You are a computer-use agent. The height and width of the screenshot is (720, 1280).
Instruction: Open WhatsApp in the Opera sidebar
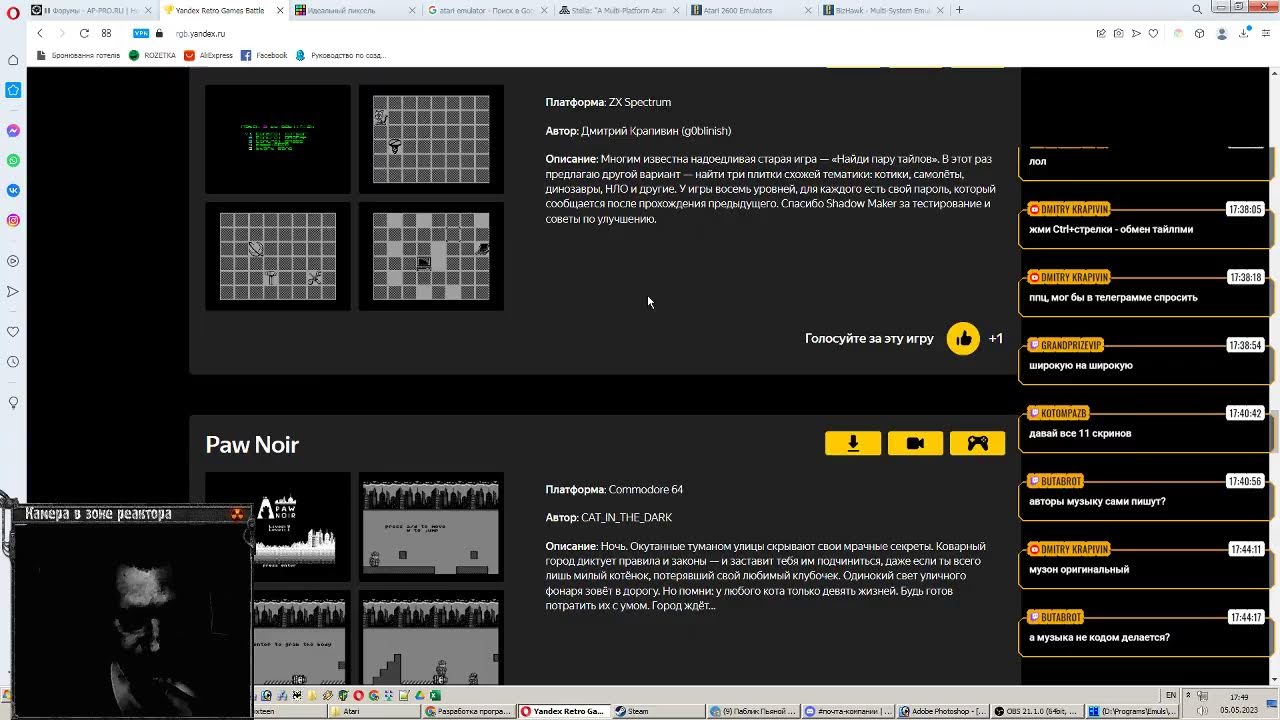[x=13, y=160]
